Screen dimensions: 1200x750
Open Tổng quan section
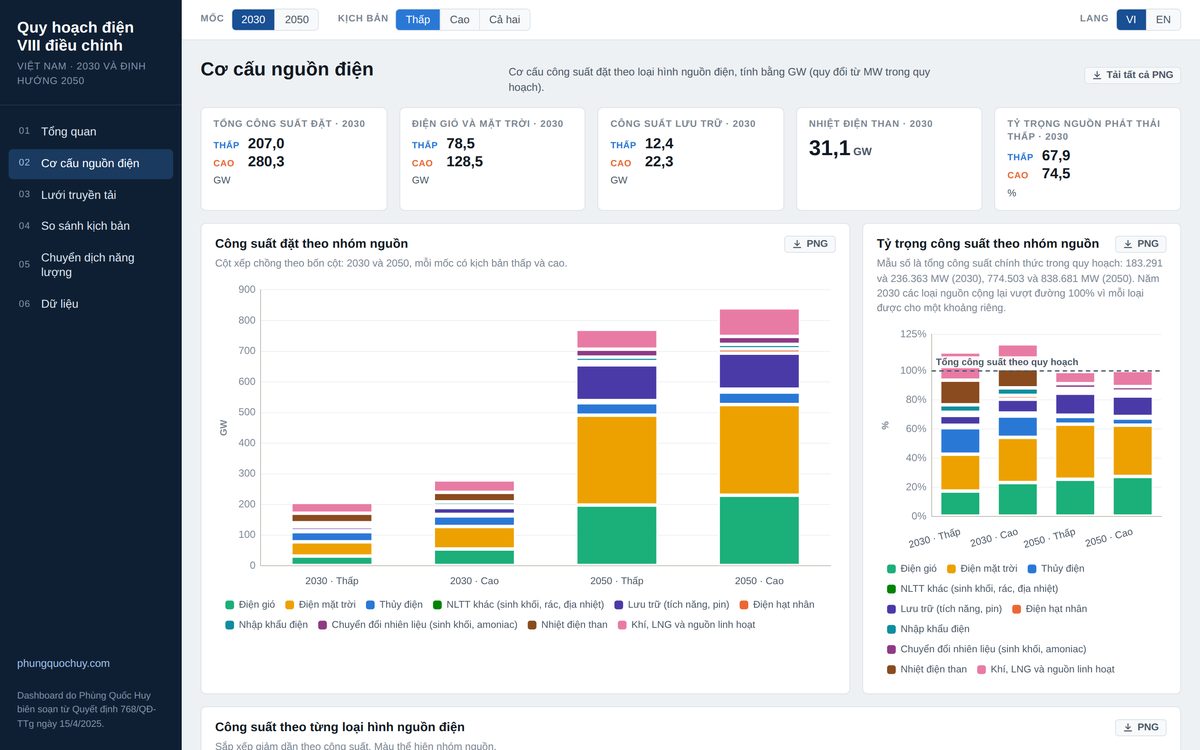pyautogui.click(x=91, y=131)
